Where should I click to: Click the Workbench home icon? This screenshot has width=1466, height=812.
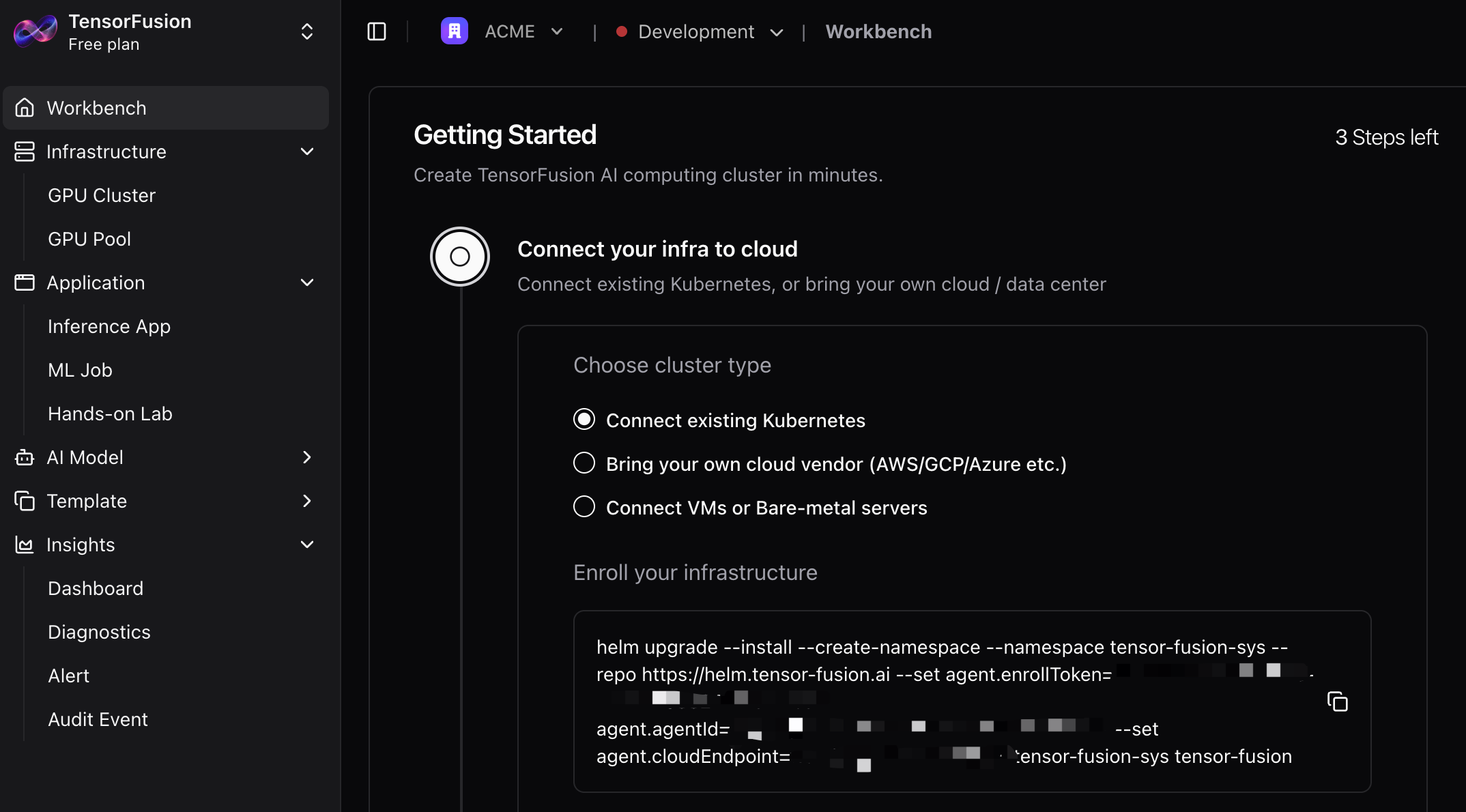pos(25,108)
